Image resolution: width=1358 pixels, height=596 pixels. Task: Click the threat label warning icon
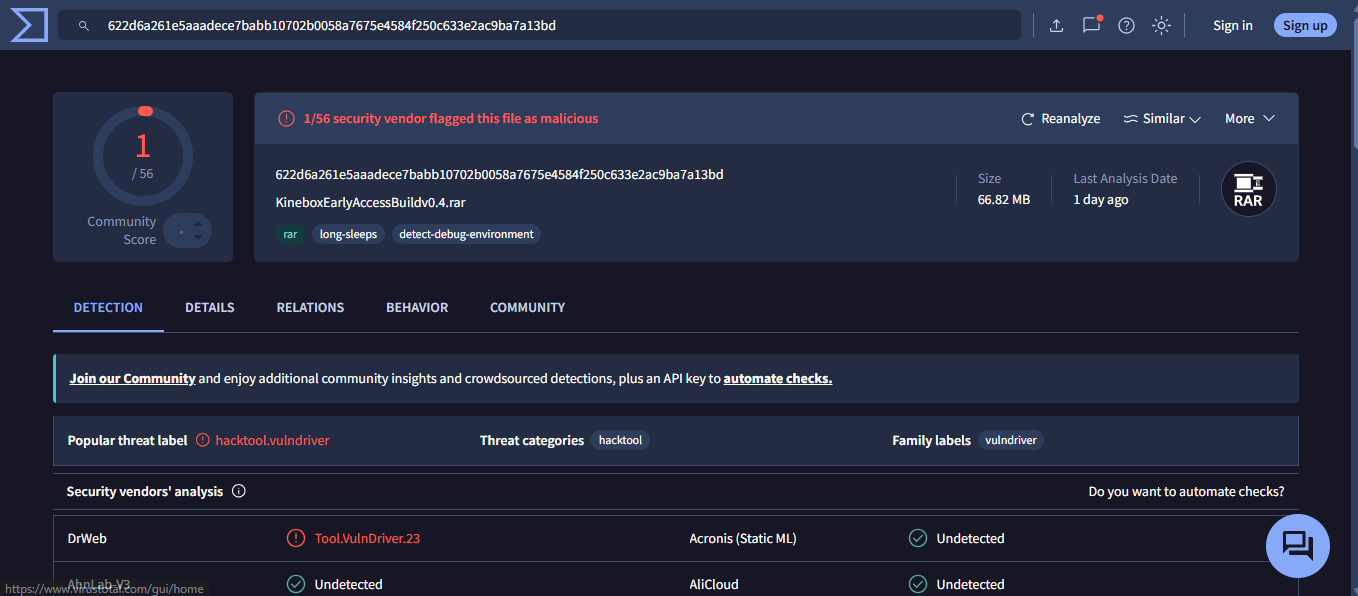click(x=203, y=440)
